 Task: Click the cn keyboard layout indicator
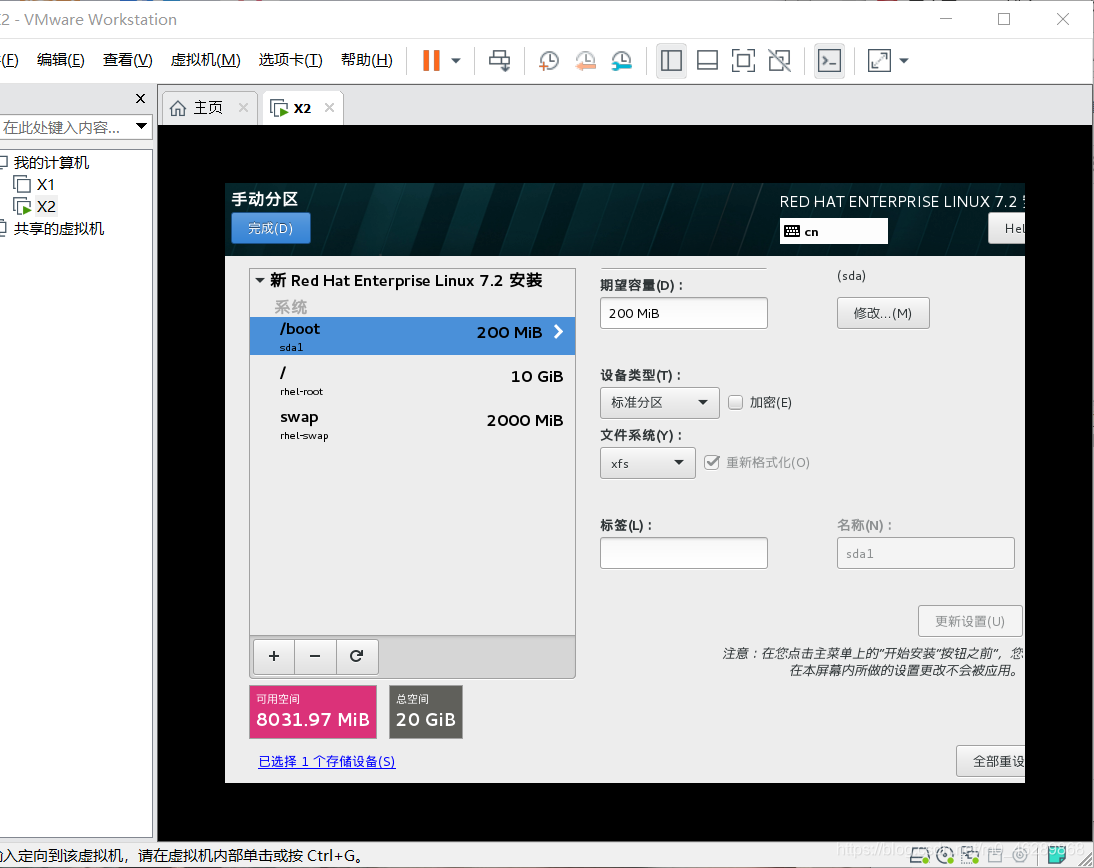[x=834, y=231]
